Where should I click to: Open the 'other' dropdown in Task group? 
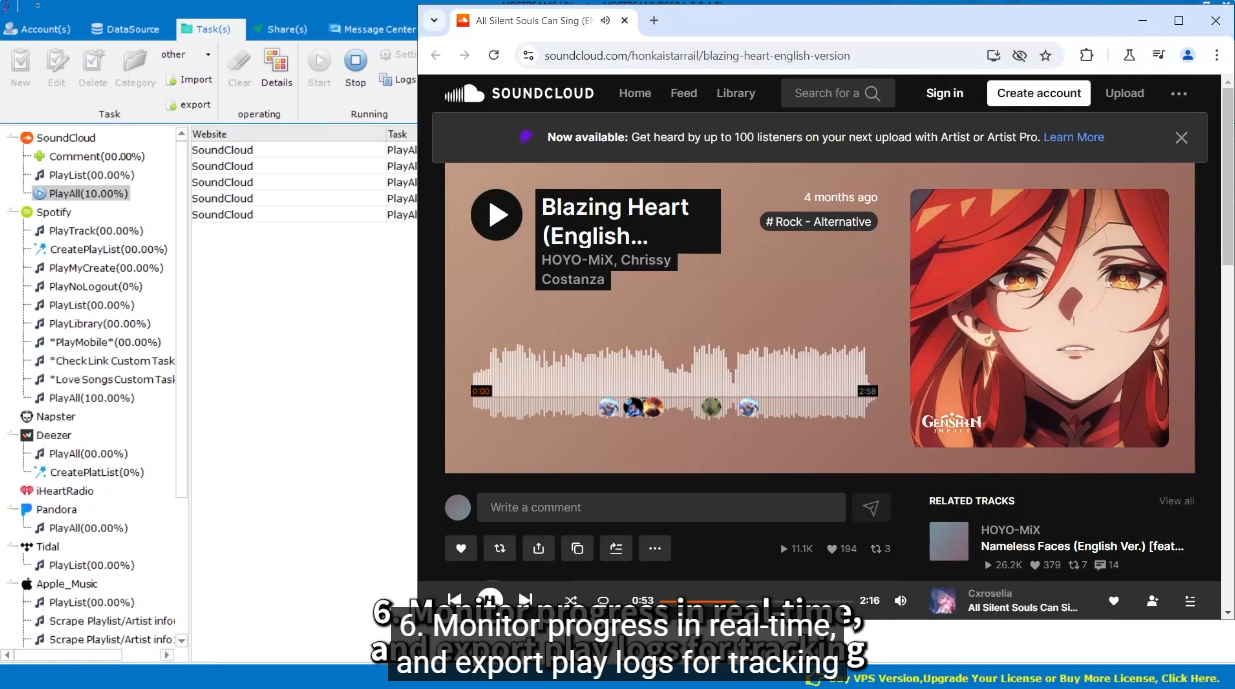tap(187, 55)
